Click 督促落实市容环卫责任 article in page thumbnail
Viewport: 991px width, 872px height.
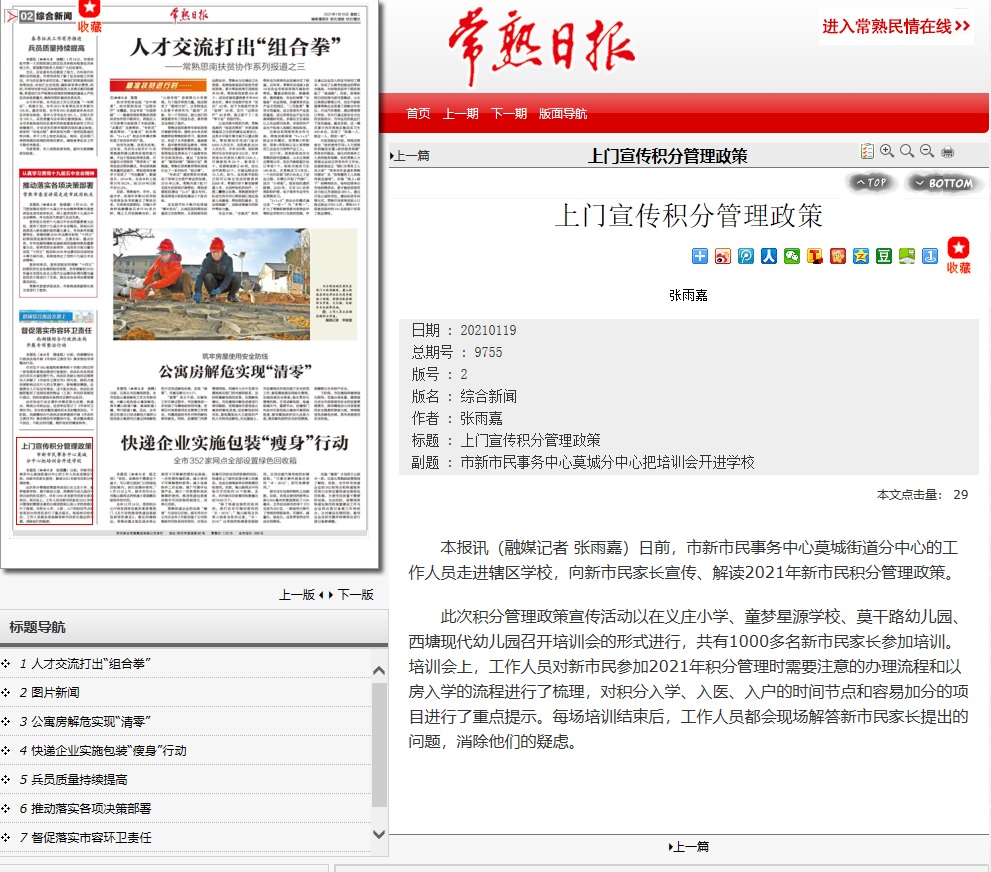tap(56, 366)
